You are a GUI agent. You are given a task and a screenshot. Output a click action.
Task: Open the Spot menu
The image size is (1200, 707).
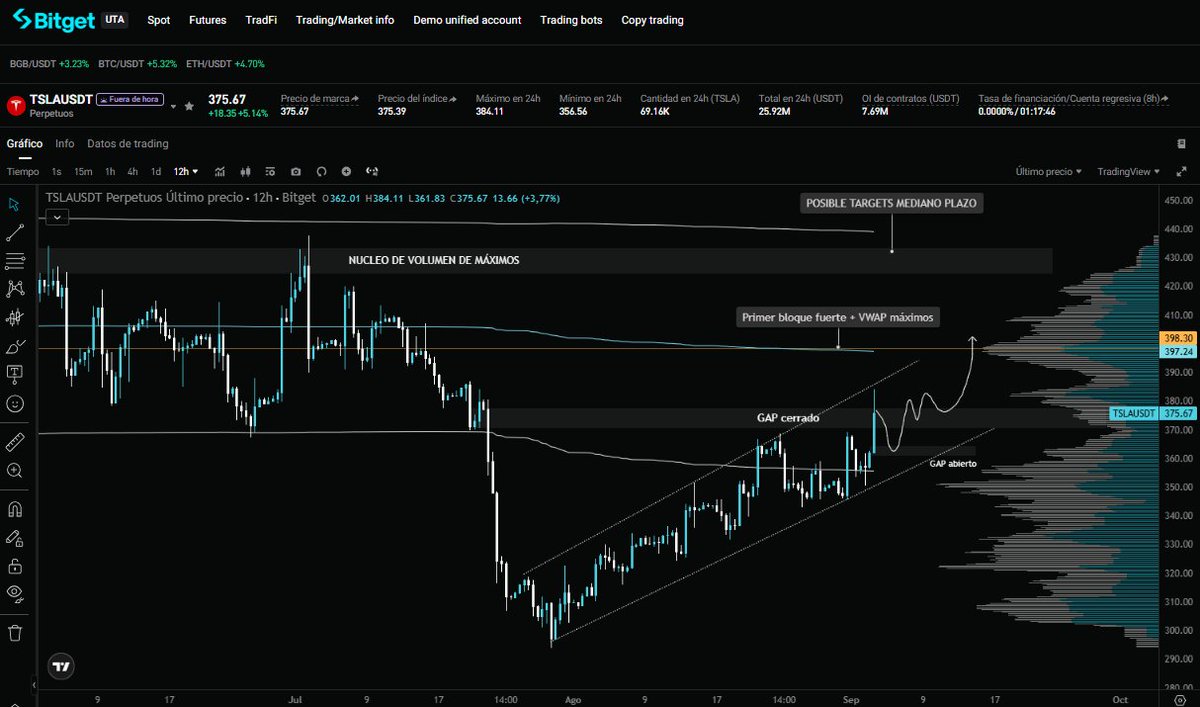[158, 20]
